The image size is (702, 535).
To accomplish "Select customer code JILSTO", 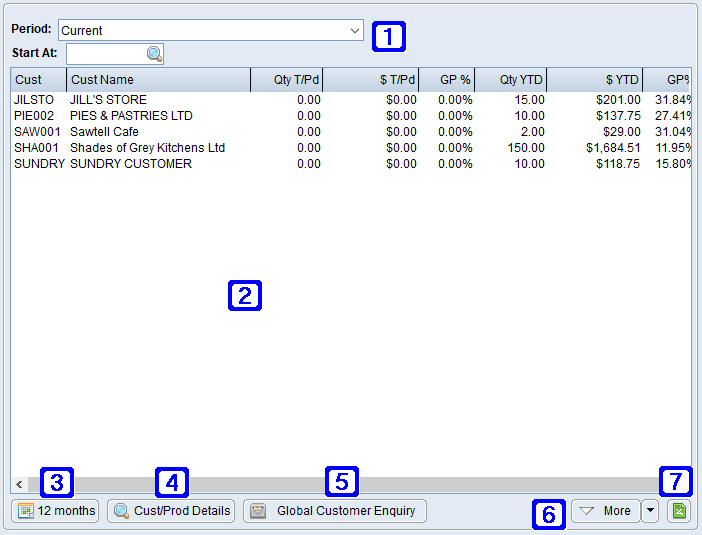I will [x=34, y=100].
